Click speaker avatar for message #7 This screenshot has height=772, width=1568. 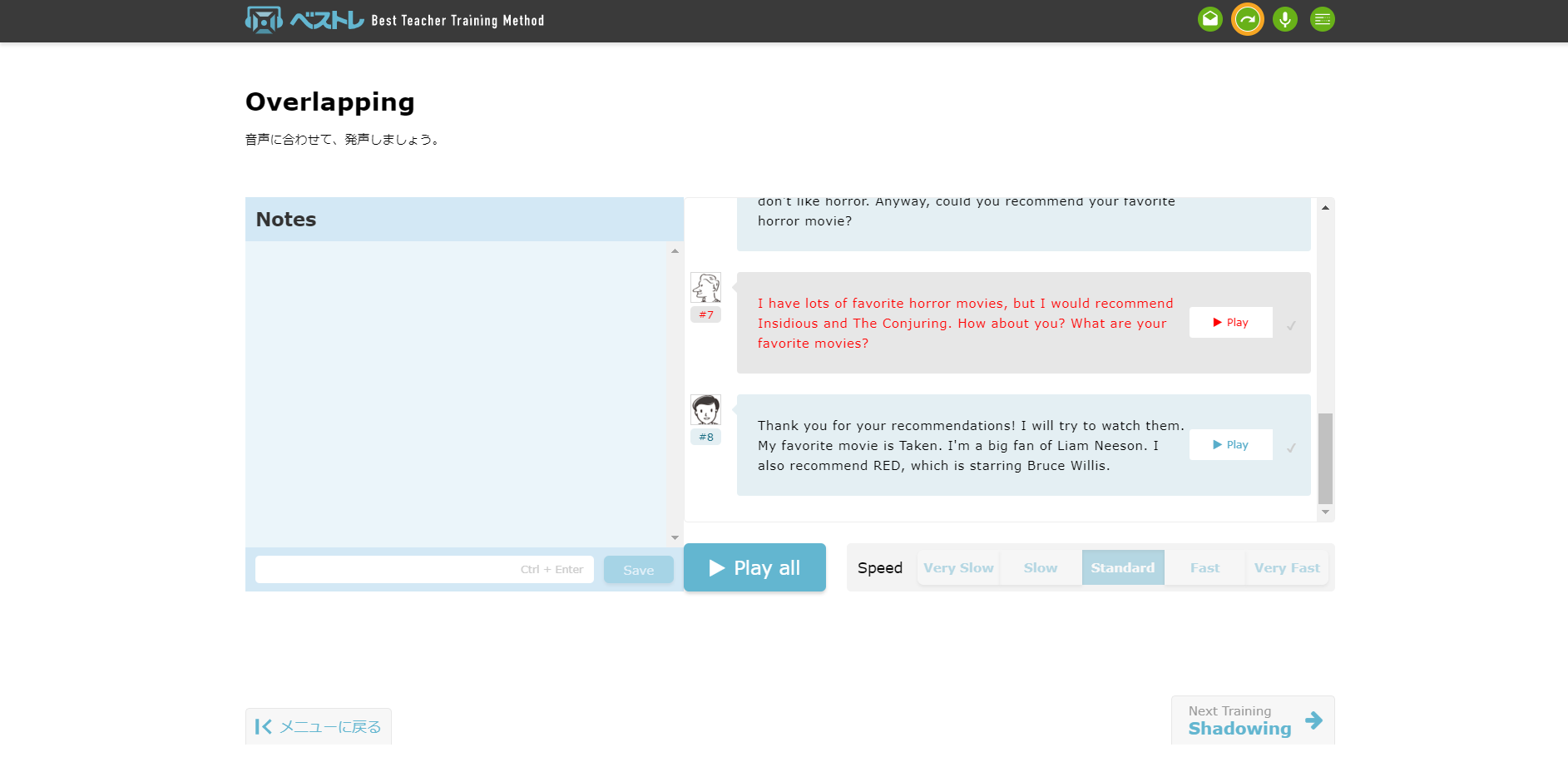coord(705,288)
